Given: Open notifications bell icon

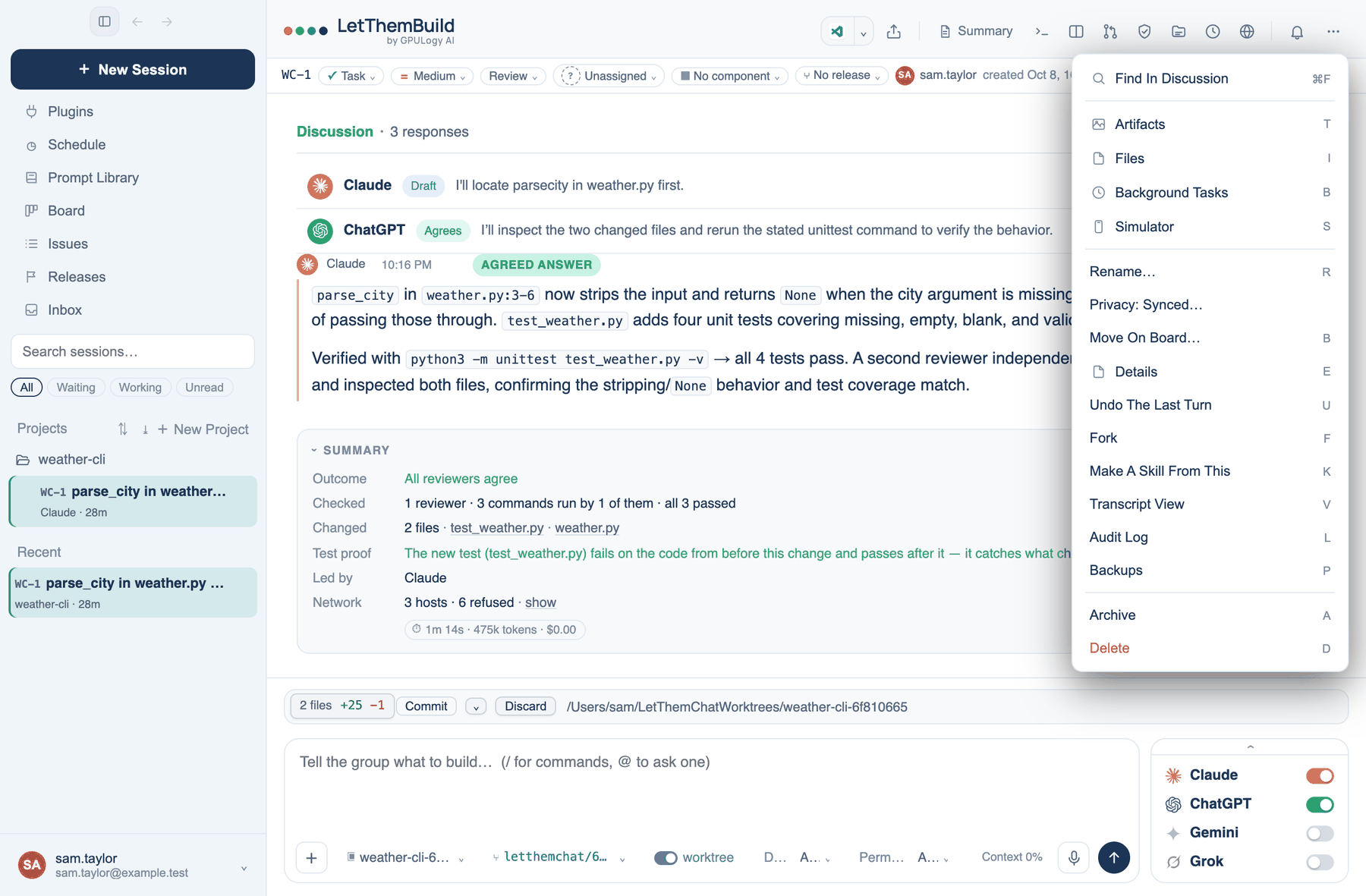Looking at the screenshot, I should [1297, 32].
